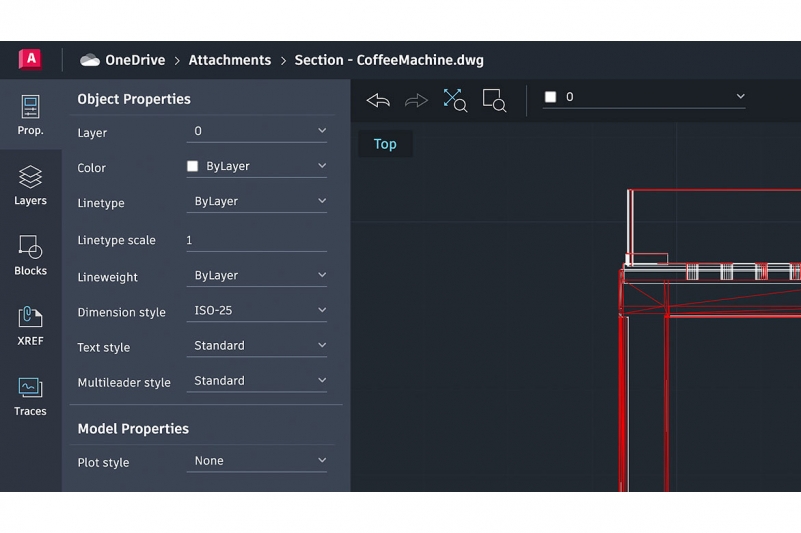Screen dimensions: 801x533
Task: Click the Section - CoffeeMachine.dwg file name
Action: (x=389, y=60)
